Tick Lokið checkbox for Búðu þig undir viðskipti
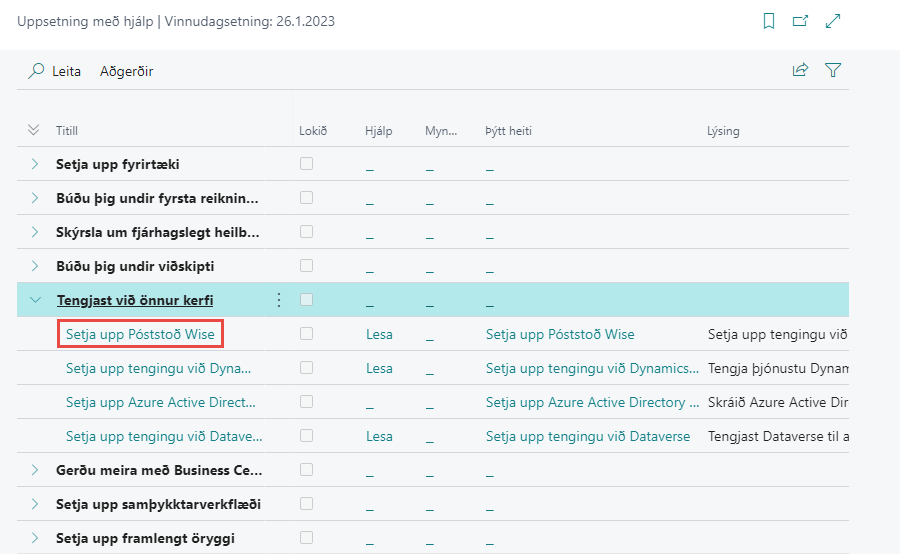The height and width of the screenshot is (554, 900). coord(307,266)
